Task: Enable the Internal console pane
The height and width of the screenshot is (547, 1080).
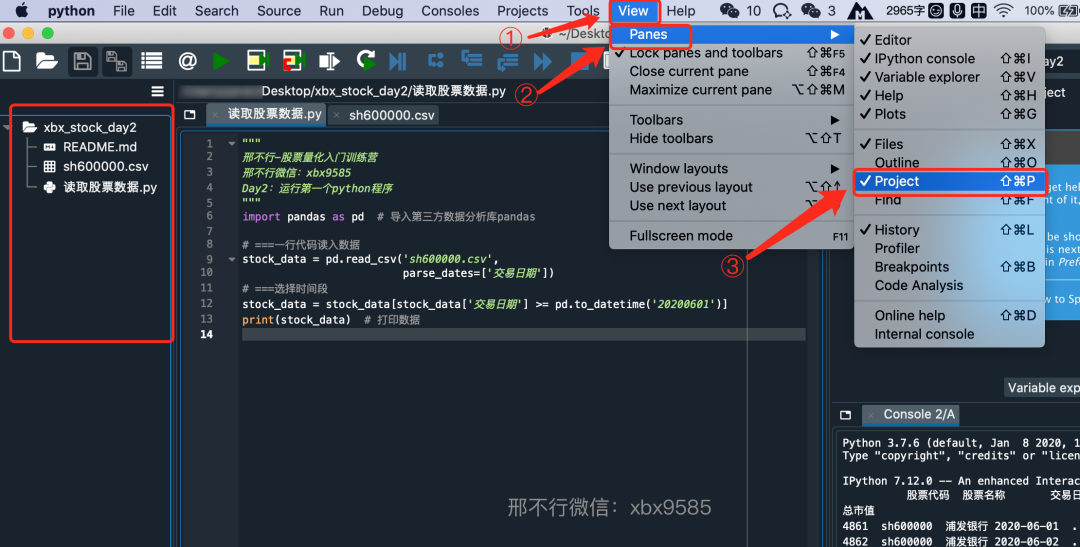Action: [x=949, y=334]
